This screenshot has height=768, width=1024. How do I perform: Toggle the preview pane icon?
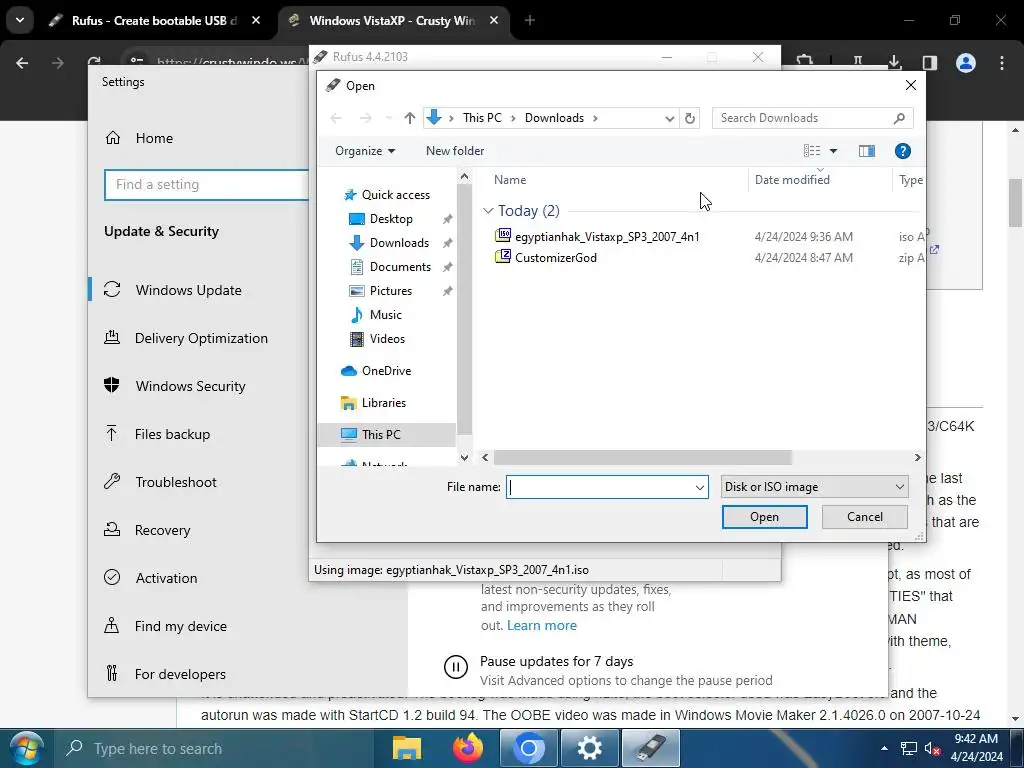click(867, 151)
